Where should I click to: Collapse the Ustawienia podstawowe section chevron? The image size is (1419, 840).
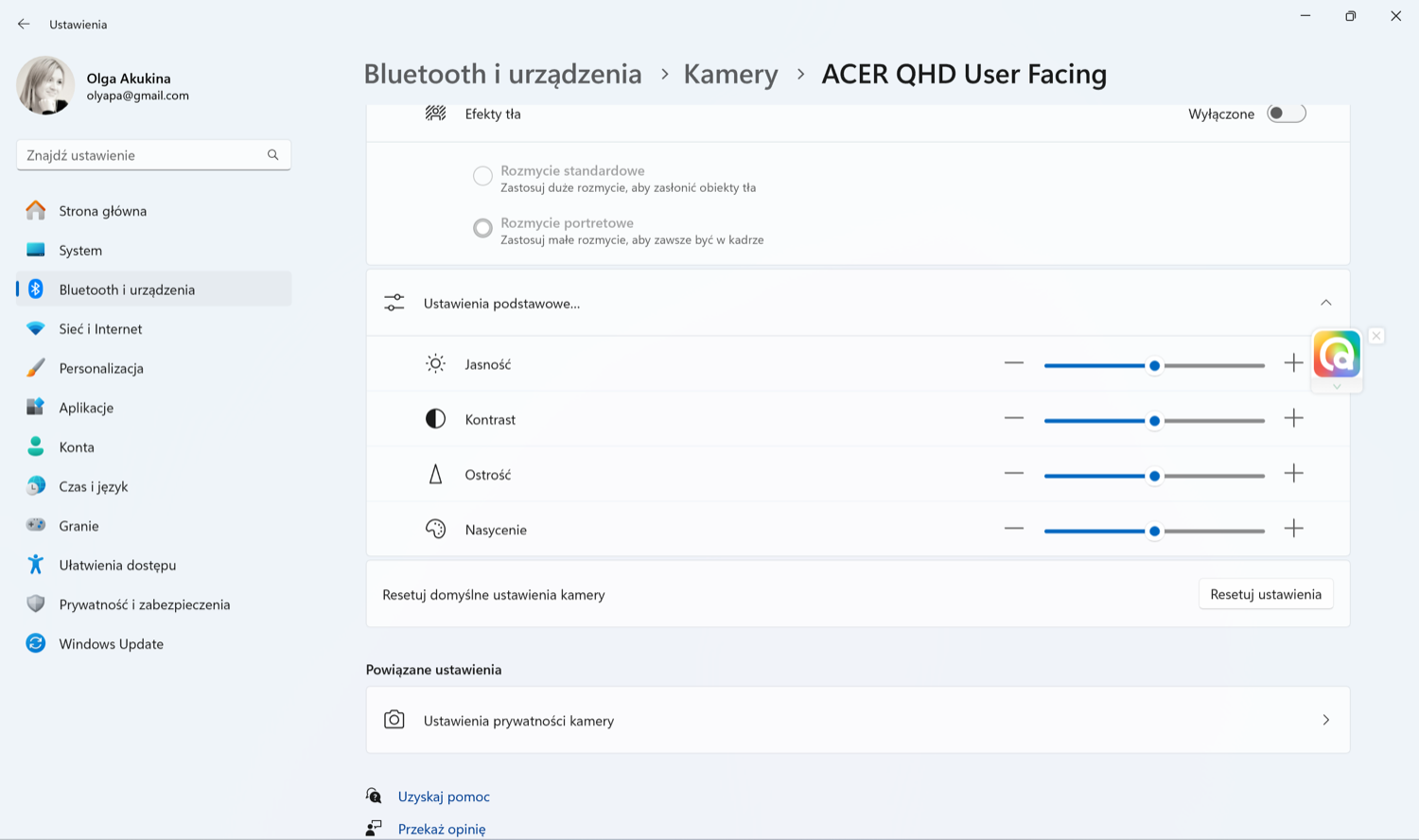coord(1325,303)
